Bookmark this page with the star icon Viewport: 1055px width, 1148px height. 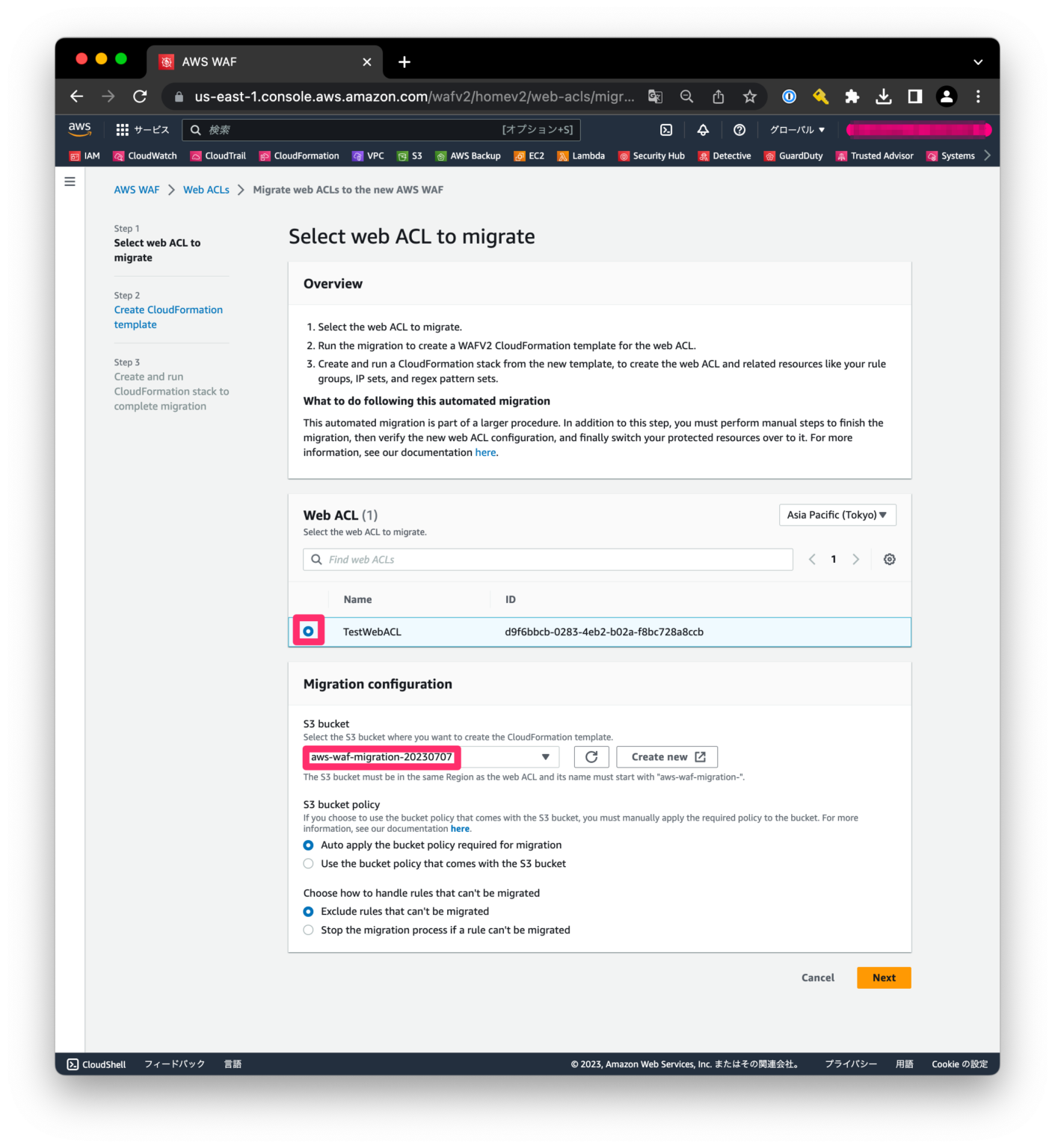(750, 96)
